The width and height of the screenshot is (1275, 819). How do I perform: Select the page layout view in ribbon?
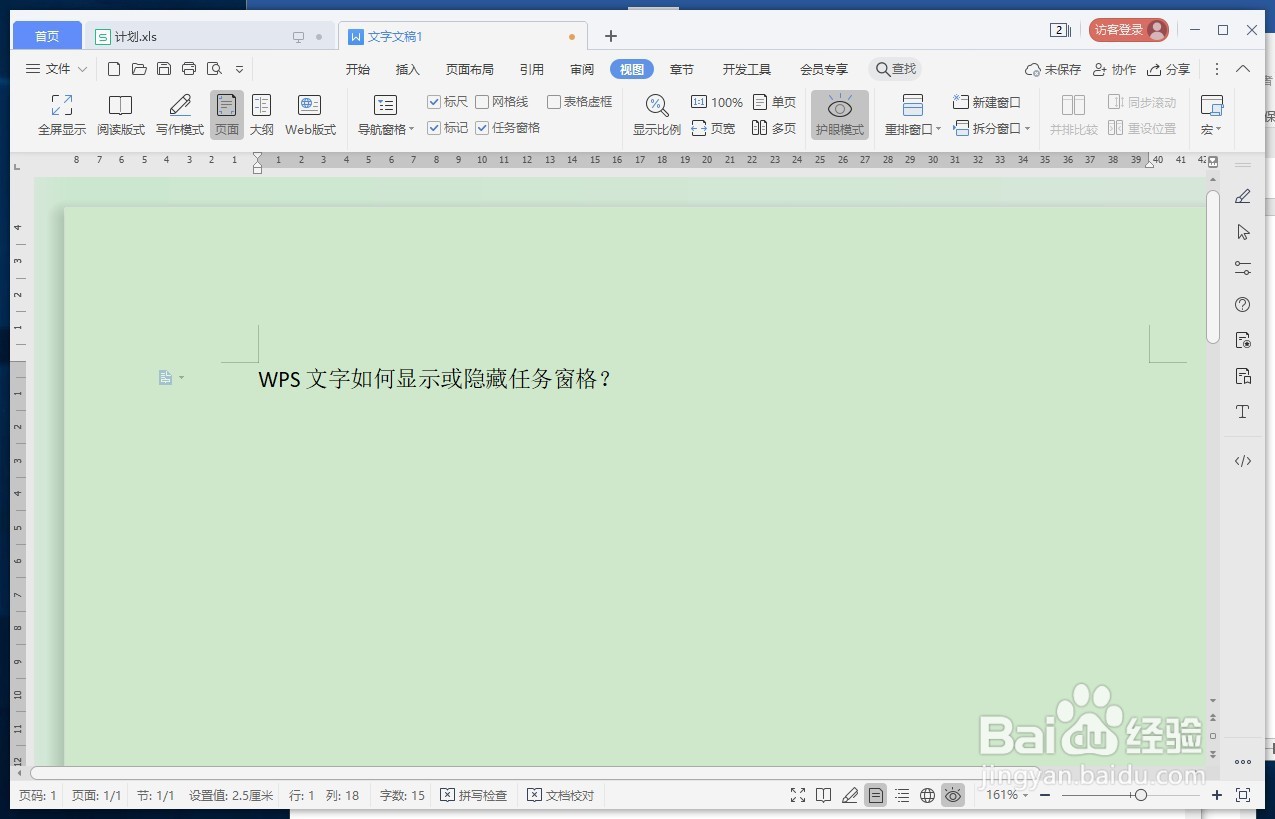pos(227,115)
